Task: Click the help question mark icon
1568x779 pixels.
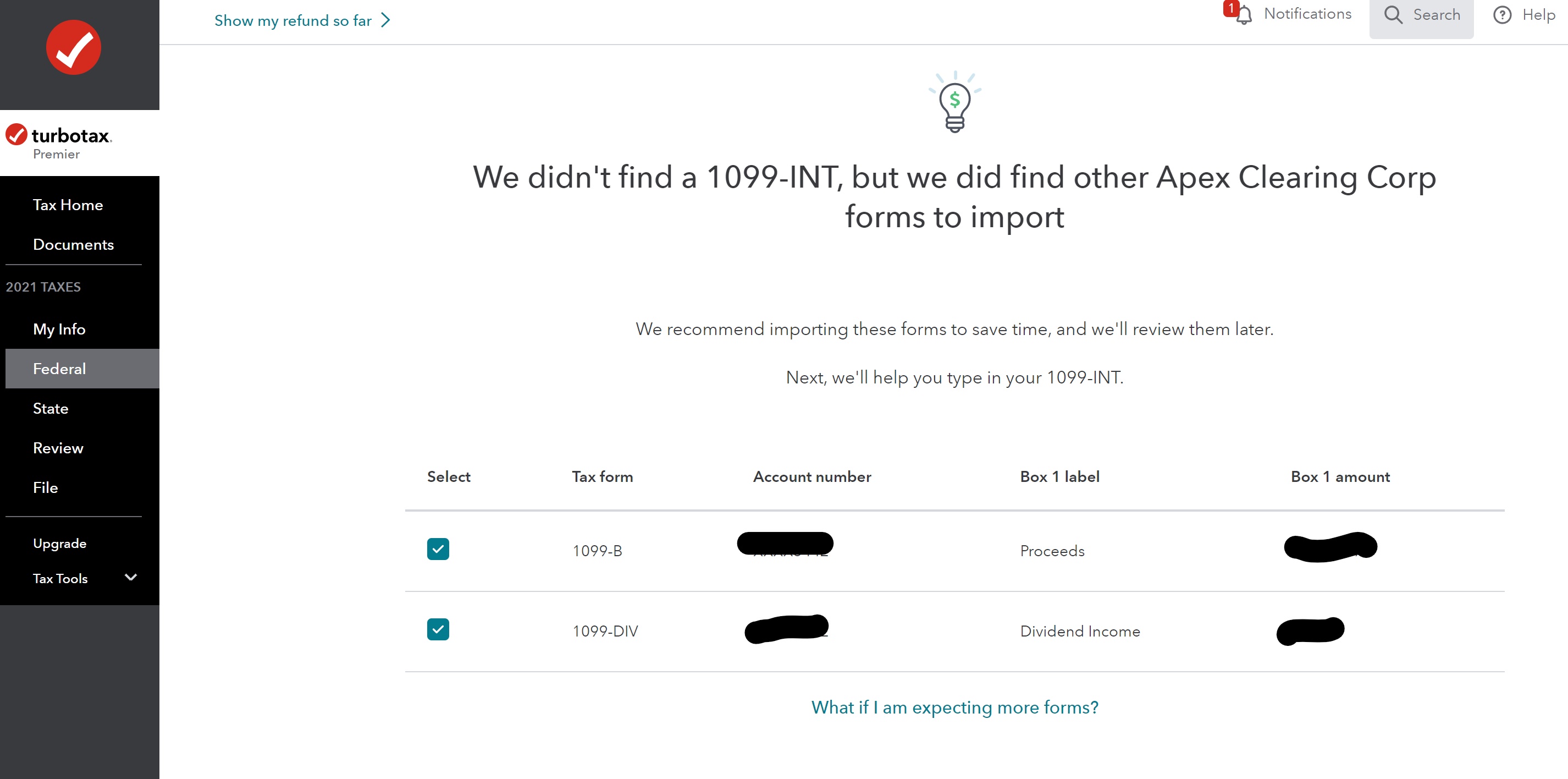Action: (1501, 15)
